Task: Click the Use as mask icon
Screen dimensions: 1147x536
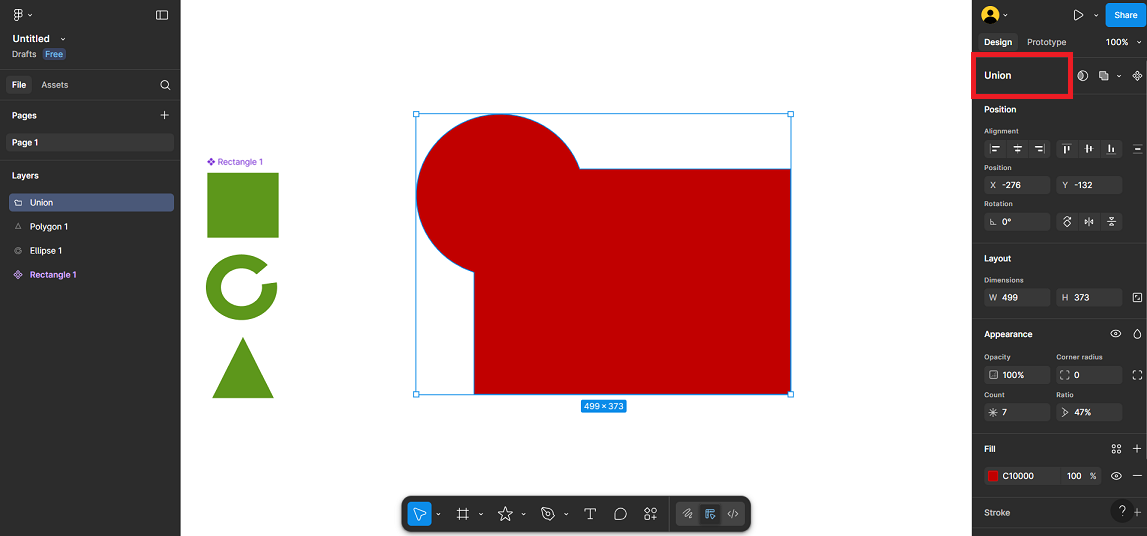Action: click(1083, 75)
